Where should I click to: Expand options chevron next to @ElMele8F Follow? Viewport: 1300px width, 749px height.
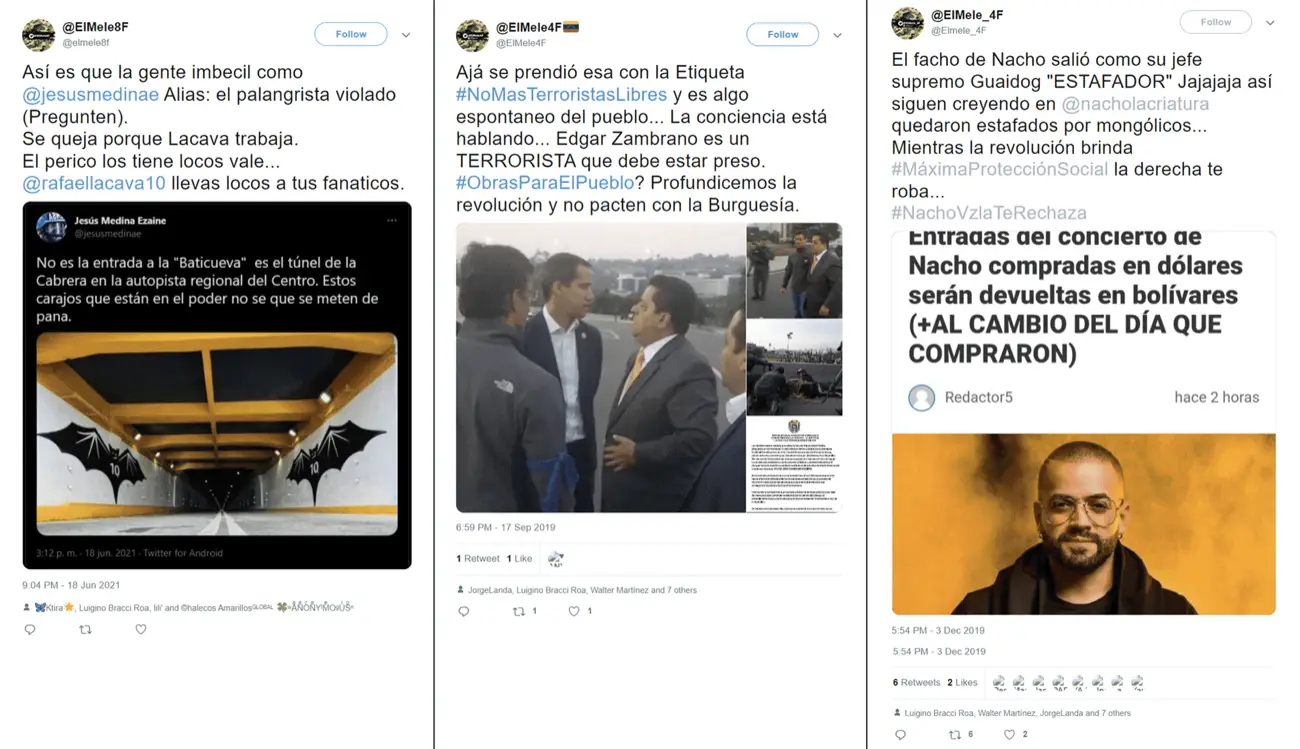406,35
